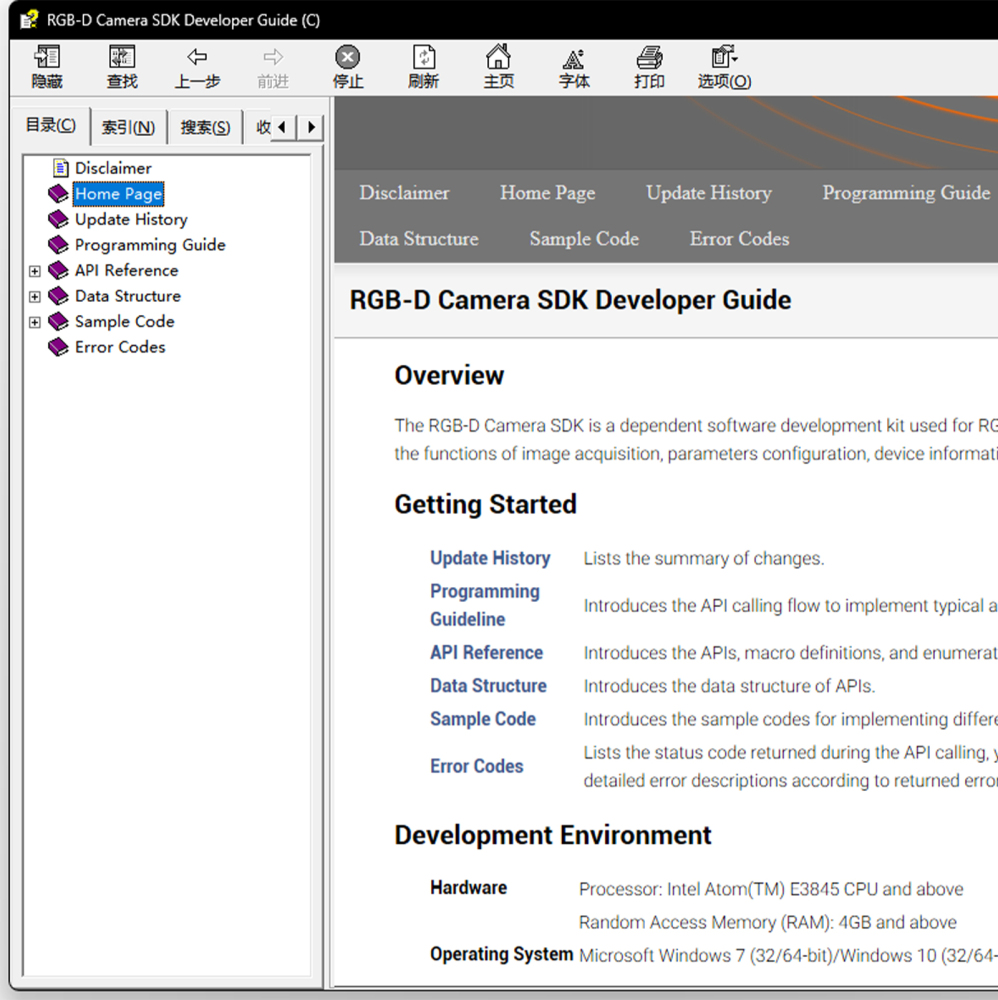Open the Options (选项) toolbar menu

pyautogui.click(x=724, y=66)
